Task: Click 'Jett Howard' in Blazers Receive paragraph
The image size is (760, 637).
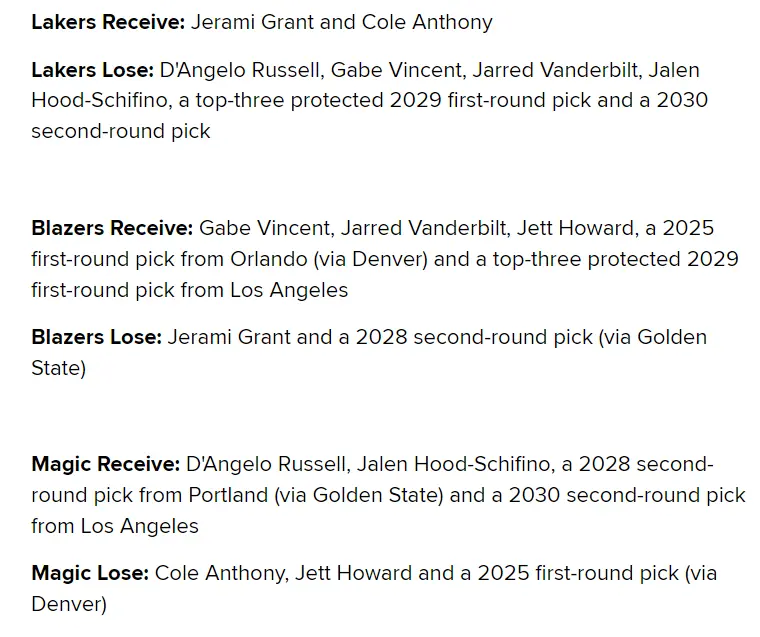Action: (576, 228)
